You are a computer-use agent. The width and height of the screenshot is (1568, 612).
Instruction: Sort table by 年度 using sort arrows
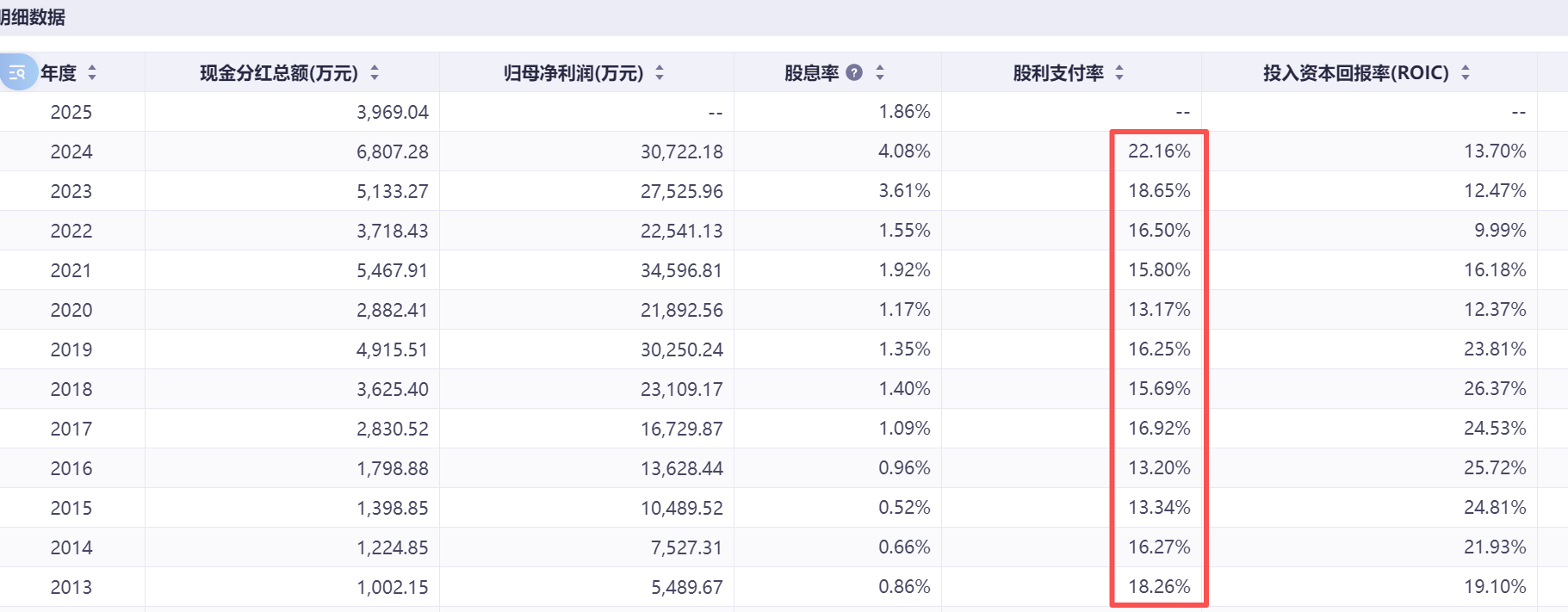[92, 73]
